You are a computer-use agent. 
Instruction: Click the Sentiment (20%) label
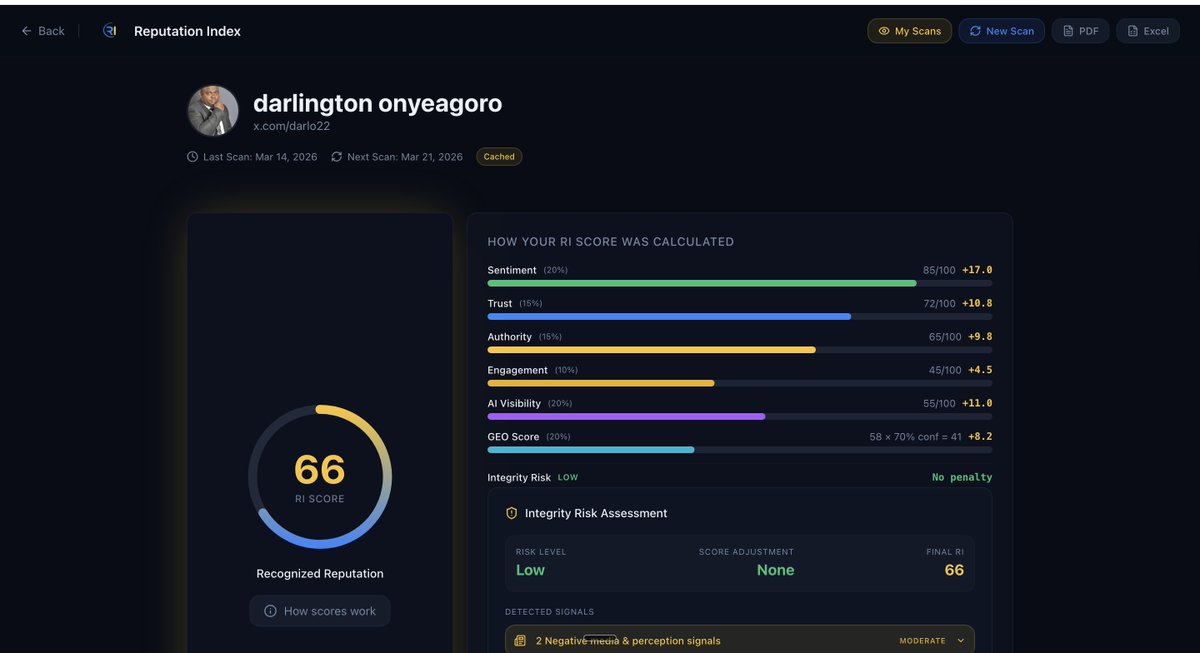[x=527, y=270]
